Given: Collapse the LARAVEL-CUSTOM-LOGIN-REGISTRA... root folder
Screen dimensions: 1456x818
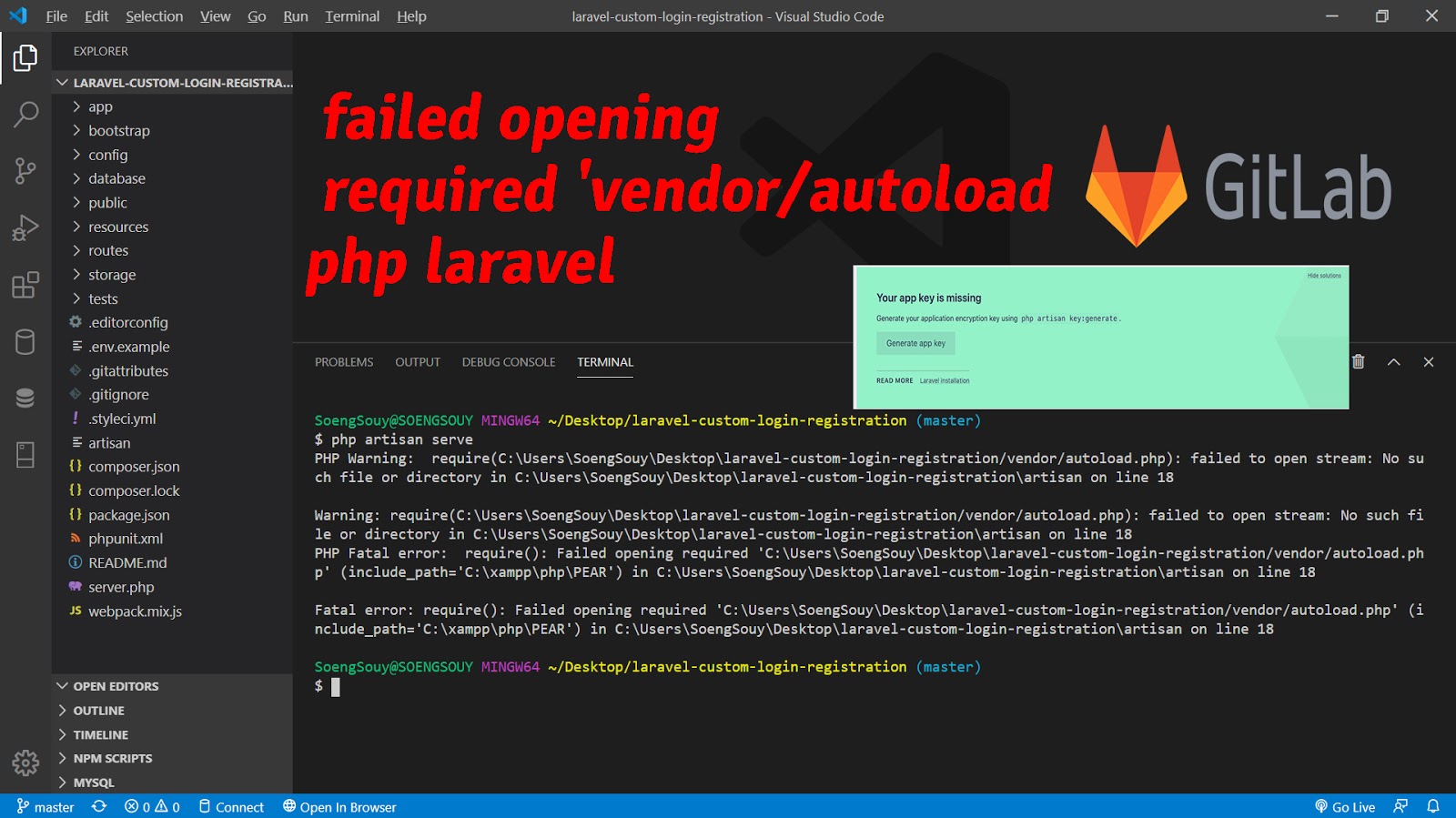Looking at the screenshot, I should [x=173, y=83].
